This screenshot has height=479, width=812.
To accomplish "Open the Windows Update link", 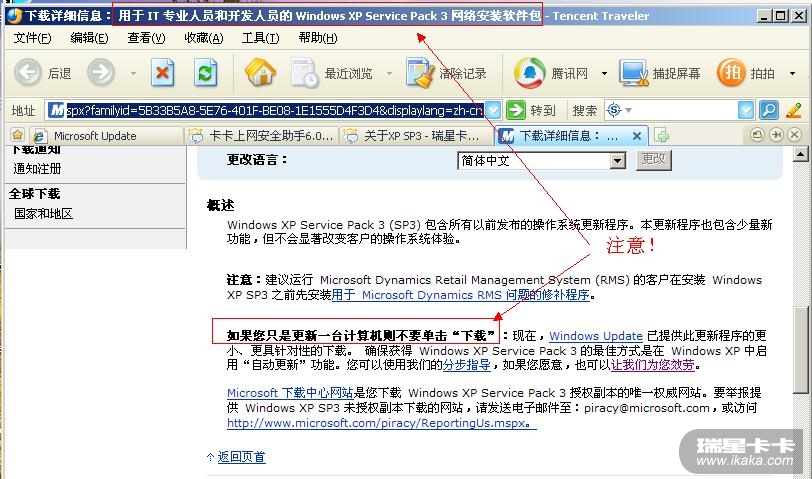I will [x=596, y=336].
